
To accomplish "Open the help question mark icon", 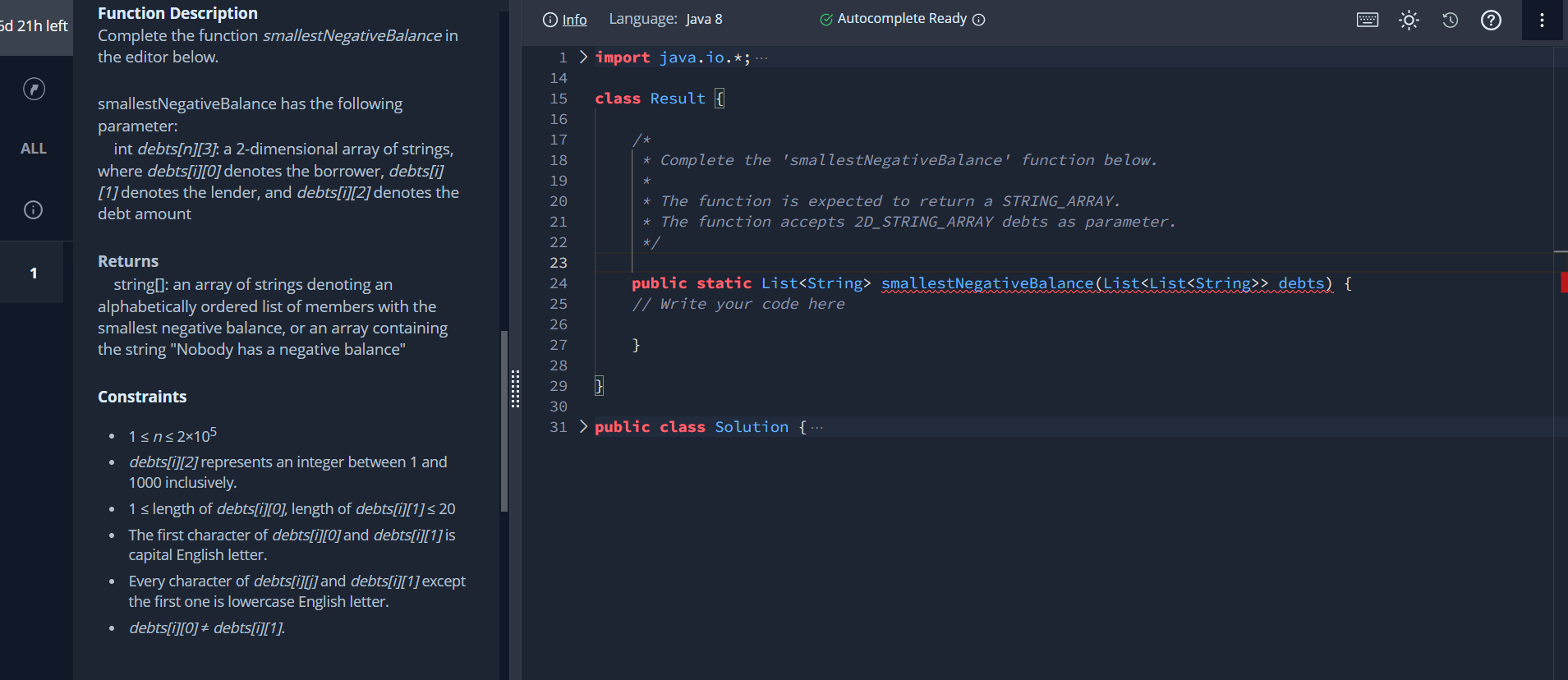I will click(x=1491, y=20).
